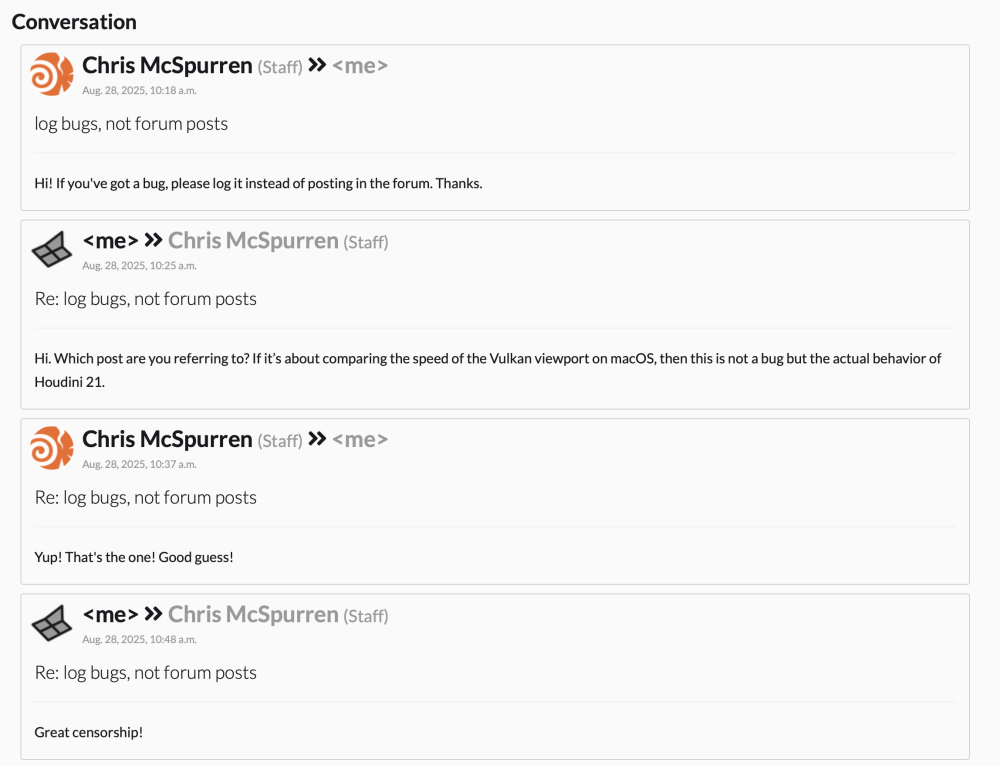Click the <me> recipient in first message
The width and height of the screenshot is (1000, 766).
tap(360, 65)
